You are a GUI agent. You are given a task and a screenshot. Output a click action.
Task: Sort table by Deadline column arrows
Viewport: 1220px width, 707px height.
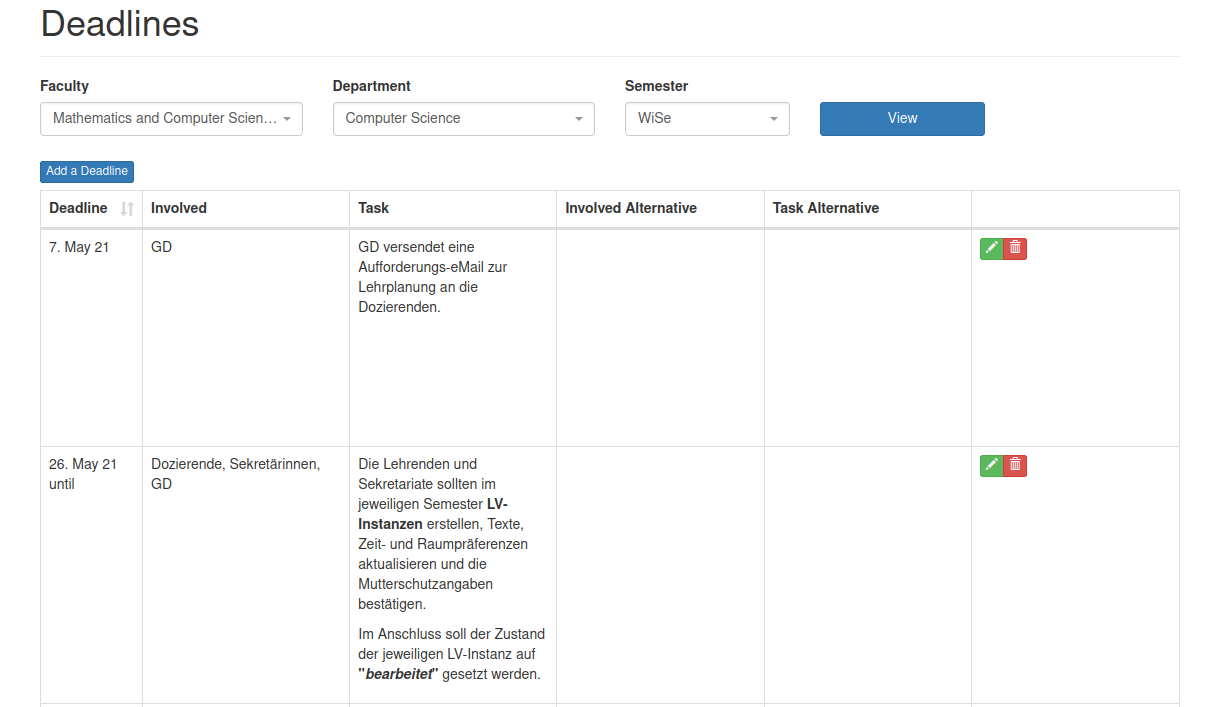click(127, 209)
